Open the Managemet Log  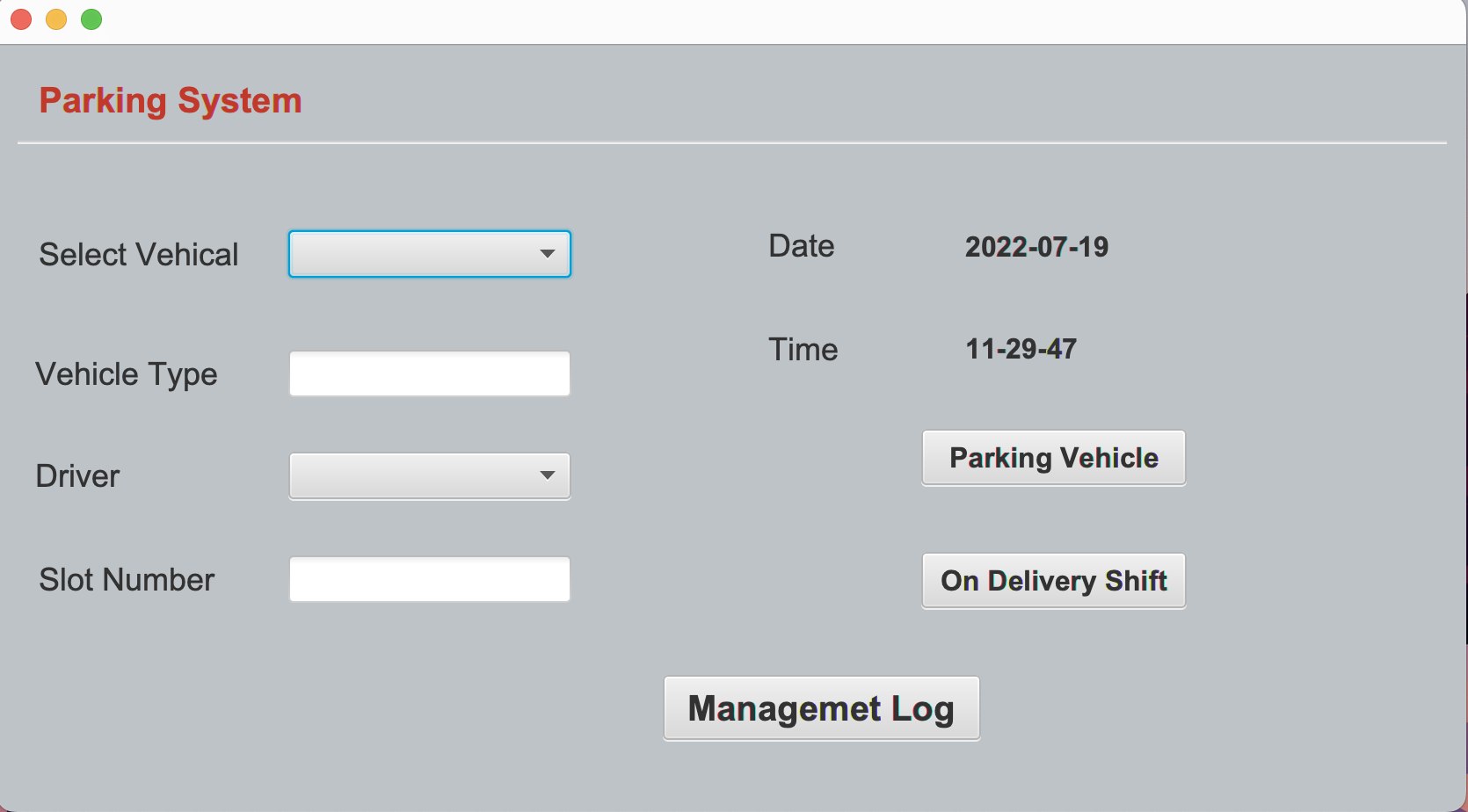tap(821, 707)
